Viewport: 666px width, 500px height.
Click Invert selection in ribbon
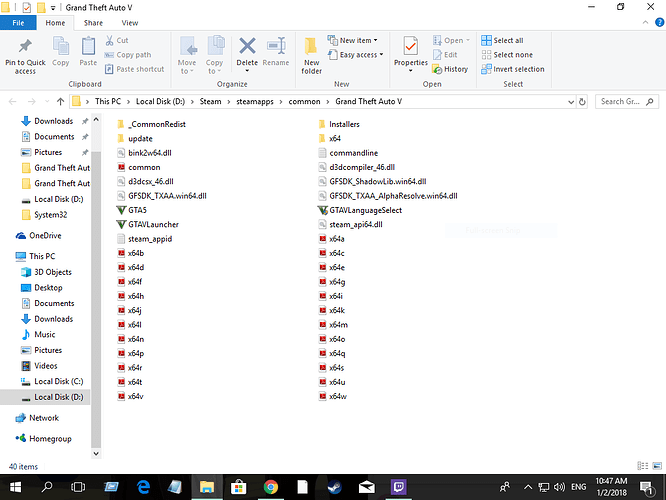[513, 69]
